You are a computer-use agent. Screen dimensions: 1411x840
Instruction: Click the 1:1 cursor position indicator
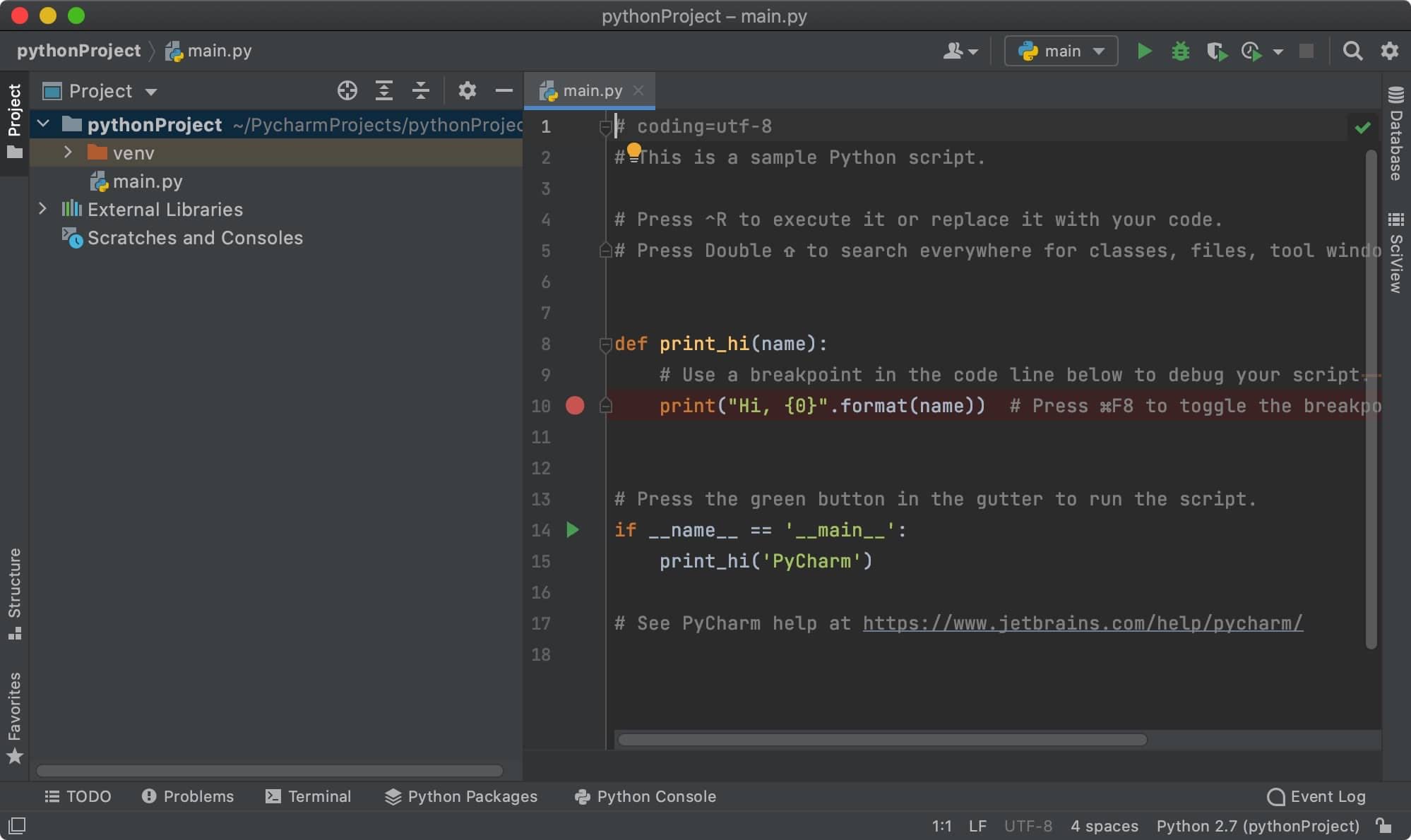941,826
